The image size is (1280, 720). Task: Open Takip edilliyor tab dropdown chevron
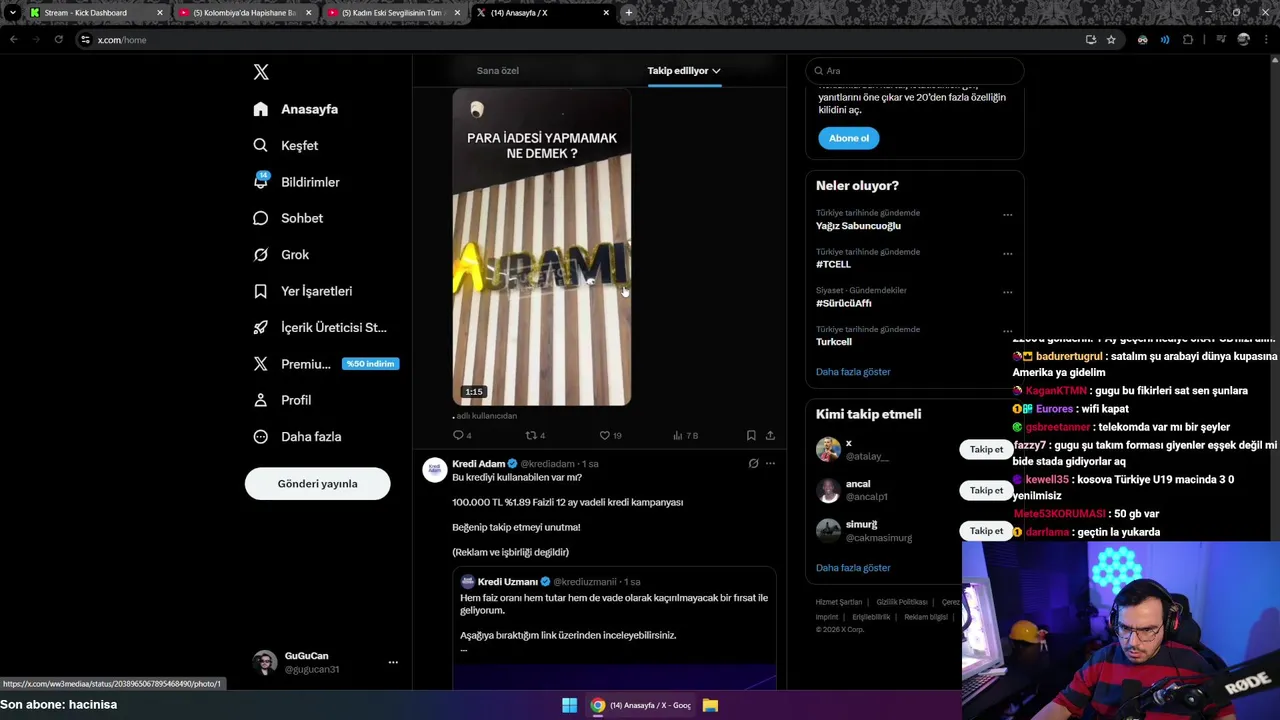click(x=716, y=71)
